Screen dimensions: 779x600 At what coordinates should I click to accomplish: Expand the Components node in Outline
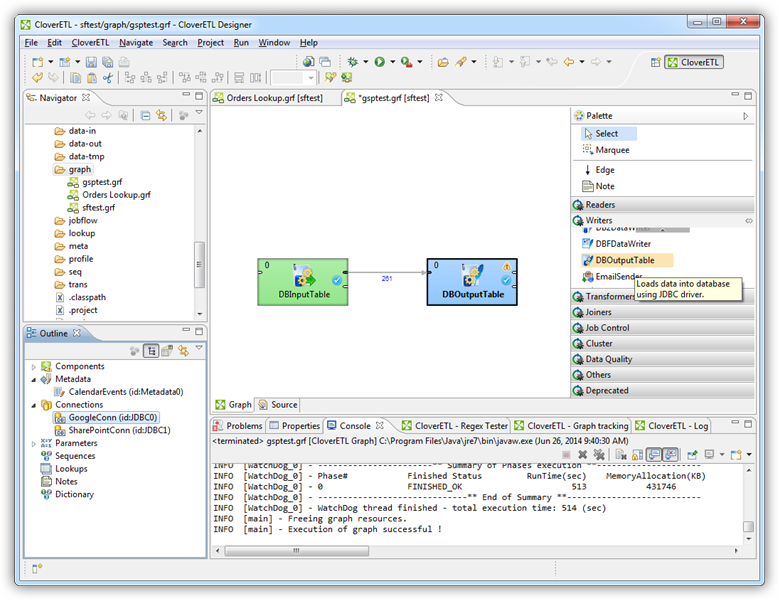pyautogui.click(x=34, y=366)
